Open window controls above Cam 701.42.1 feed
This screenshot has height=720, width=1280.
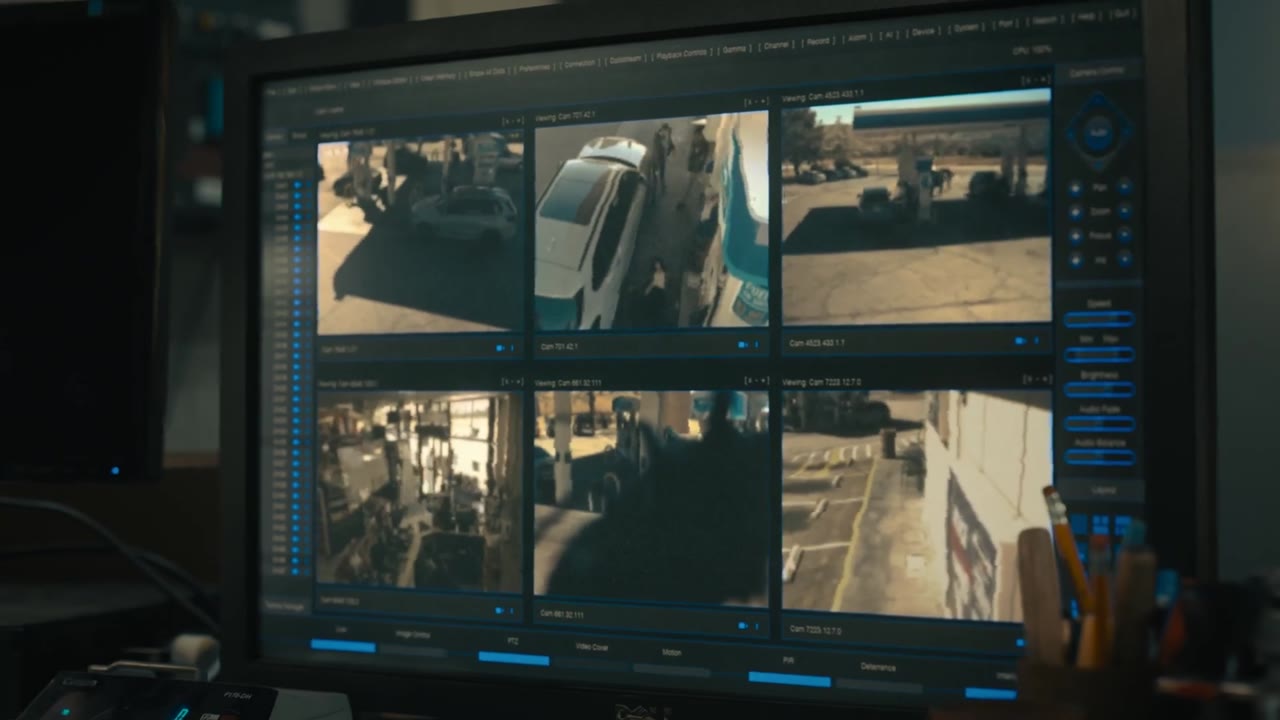click(755, 102)
